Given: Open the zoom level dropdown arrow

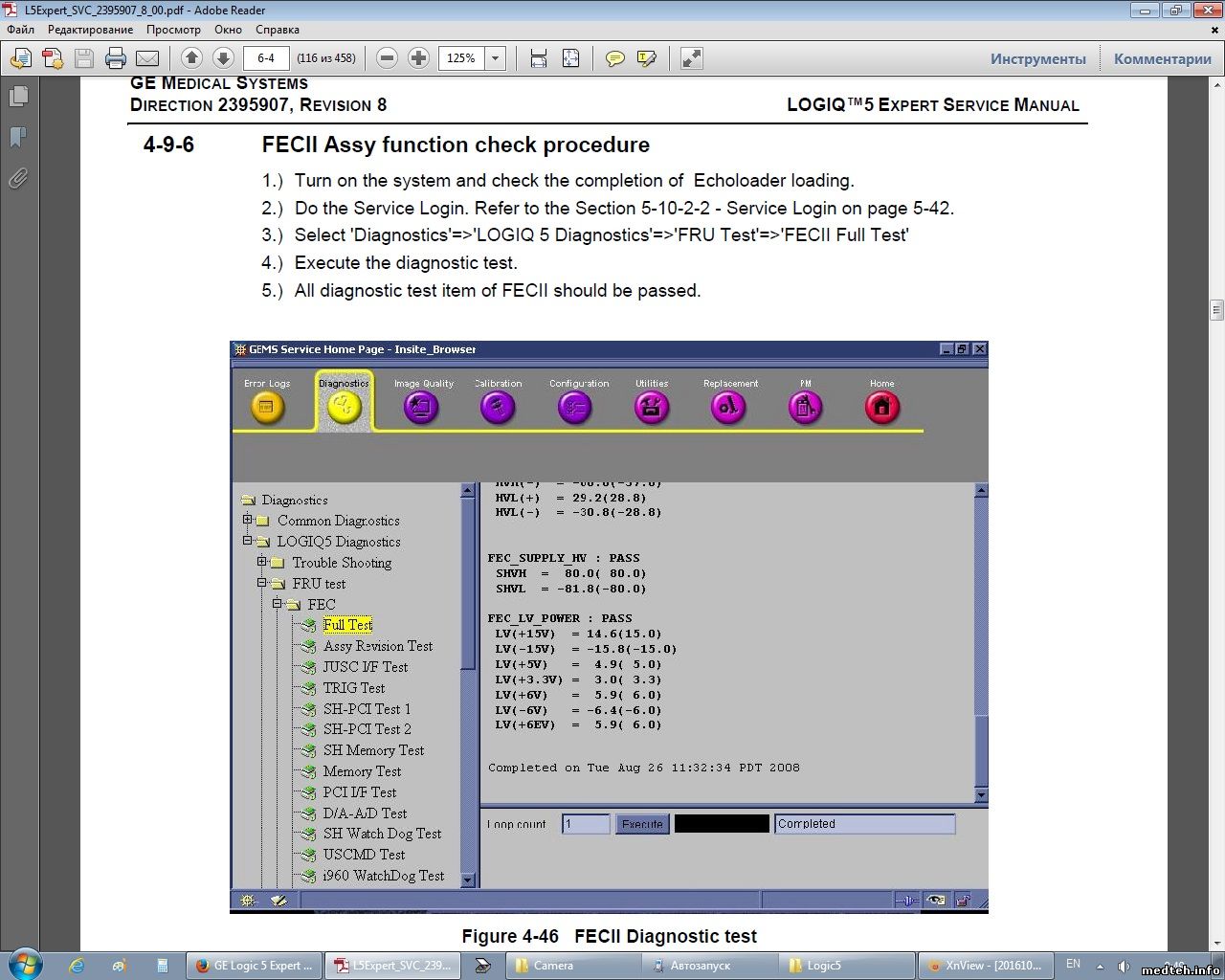Looking at the screenshot, I should pos(496,58).
